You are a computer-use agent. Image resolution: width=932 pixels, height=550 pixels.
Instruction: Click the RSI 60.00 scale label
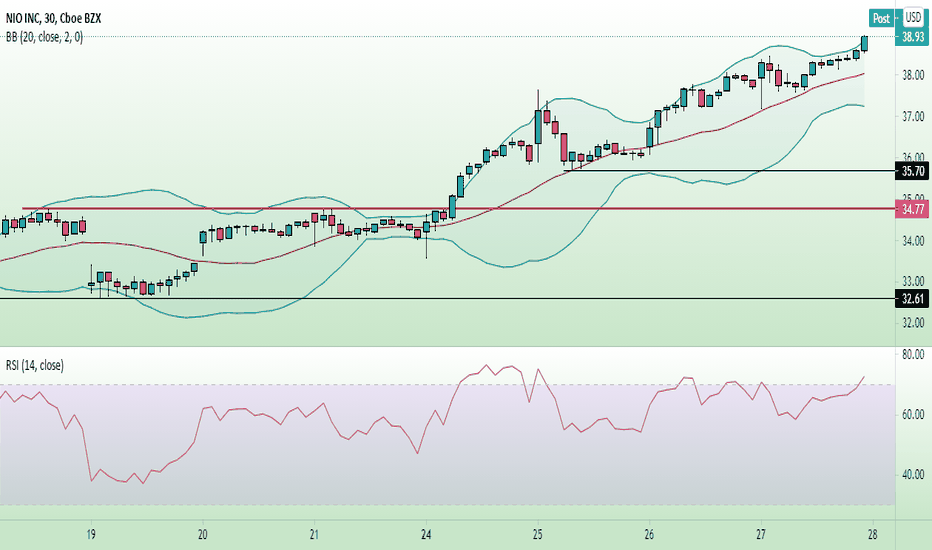(913, 414)
